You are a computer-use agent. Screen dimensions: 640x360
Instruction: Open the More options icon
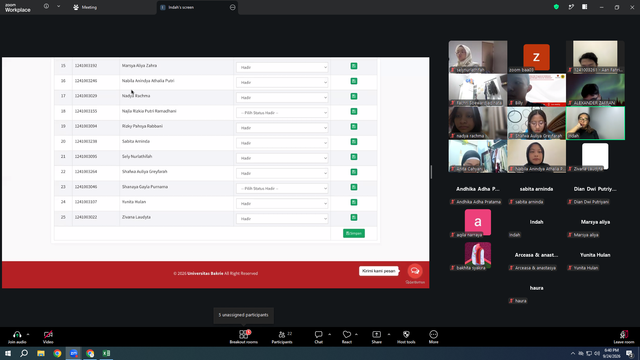pyautogui.click(x=433, y=334)
